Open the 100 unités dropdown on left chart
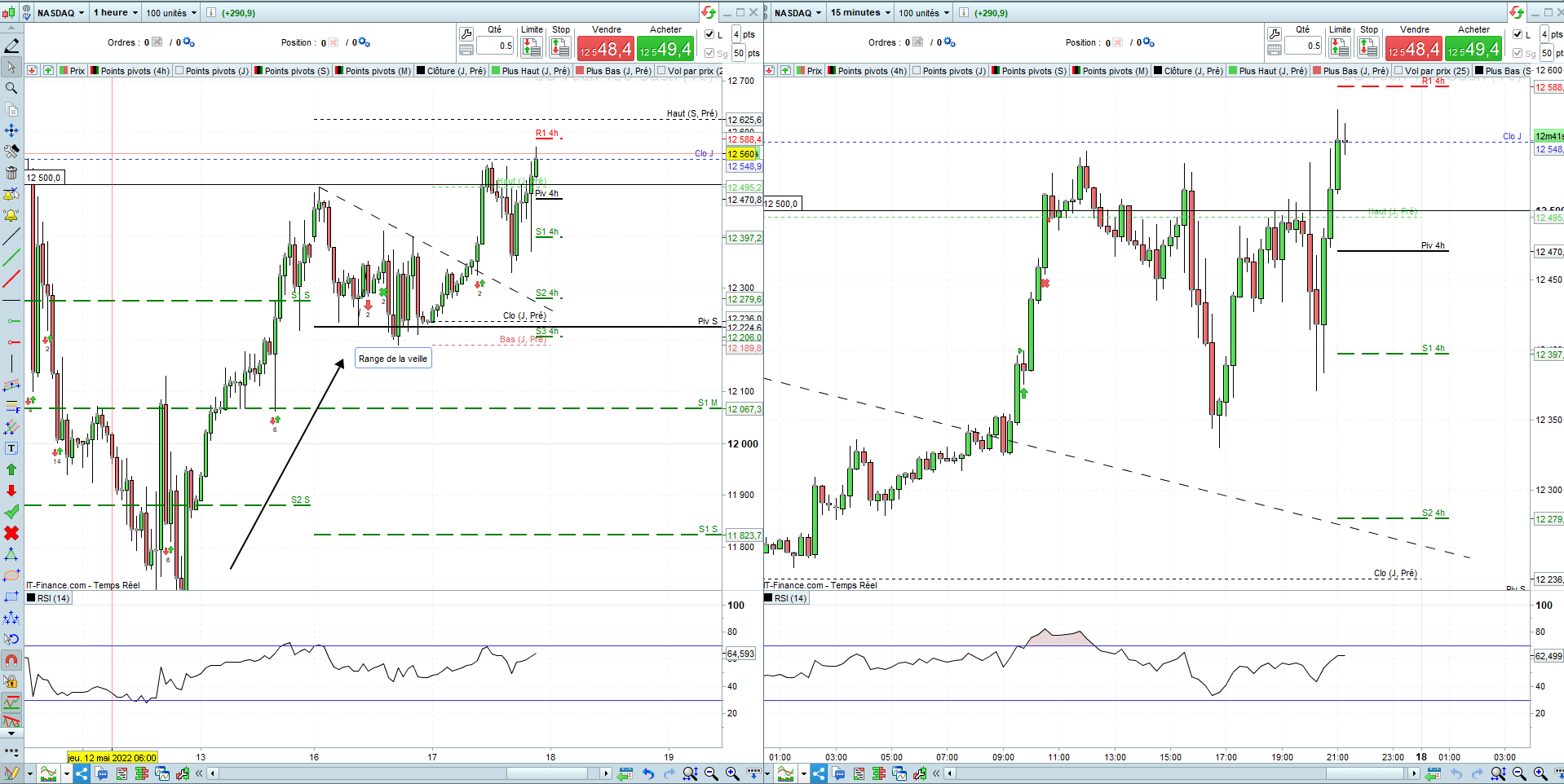The width and height of the screenshot is (1564, 784). coord(171,12)
